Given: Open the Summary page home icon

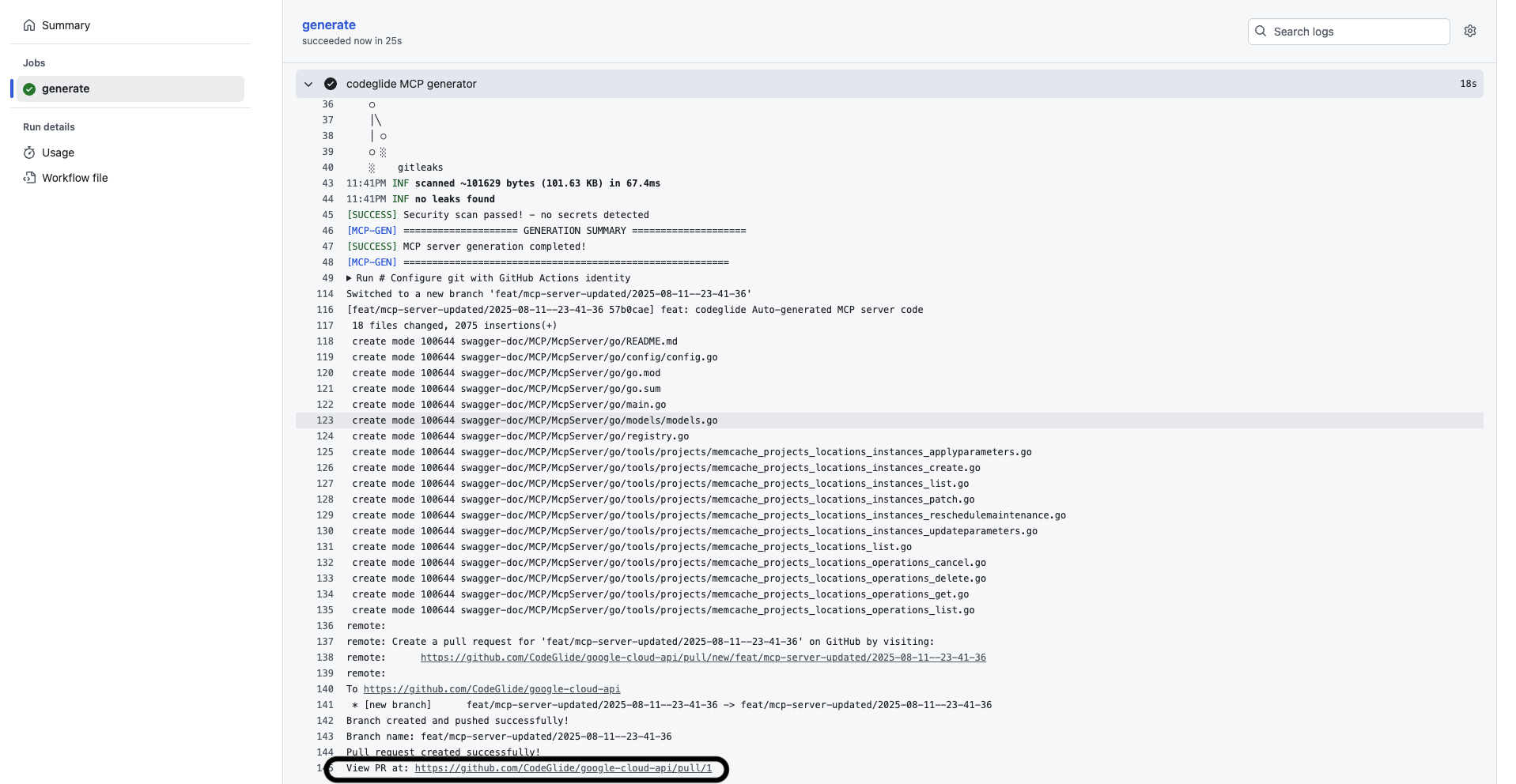Looking at the screenshot, I should click(x=29, y=25).
